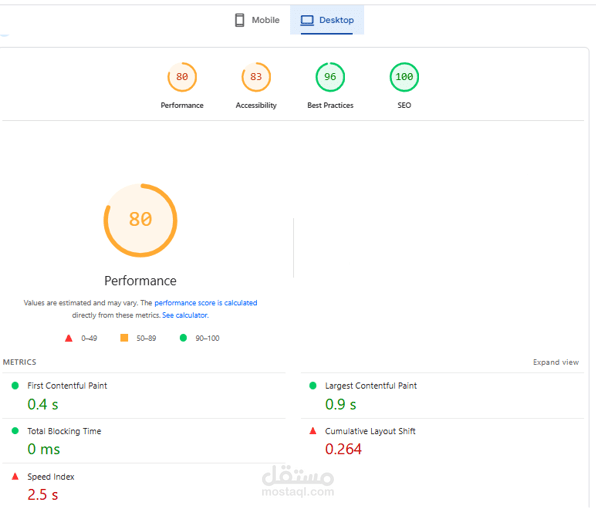Select the SEO score gauge showing 100
596x508 pixels.
(x=404, y=77)
